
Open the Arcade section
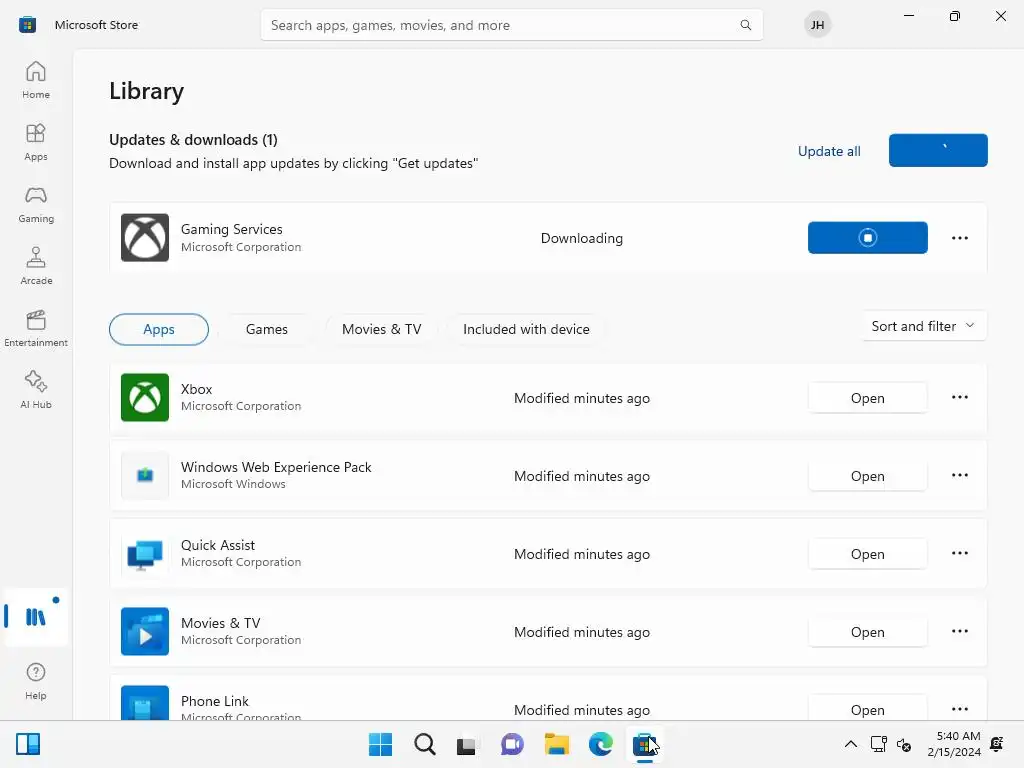tap(36, 266)
